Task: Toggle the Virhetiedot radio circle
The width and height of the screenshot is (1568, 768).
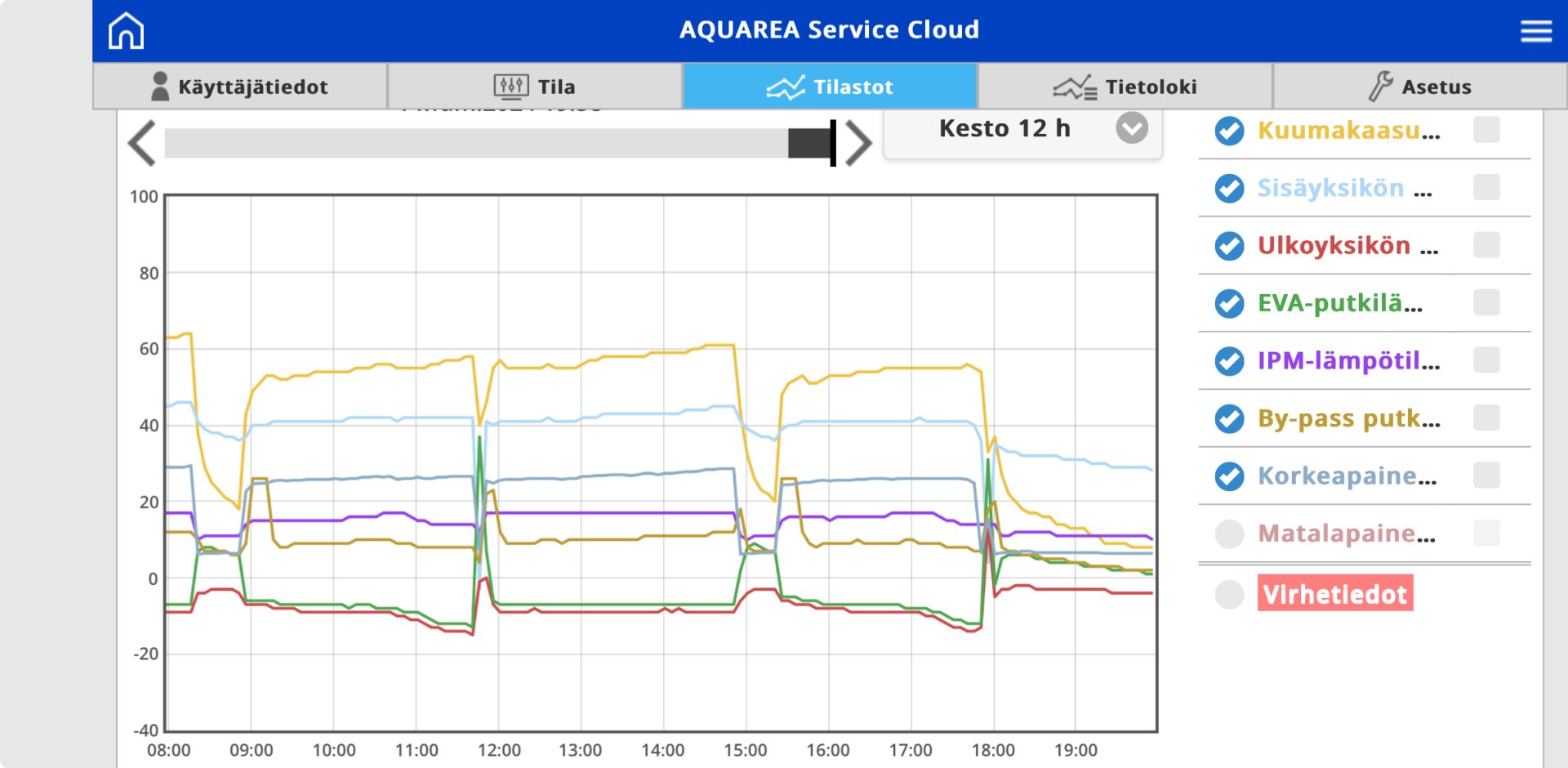Action: pos(1229,595)
